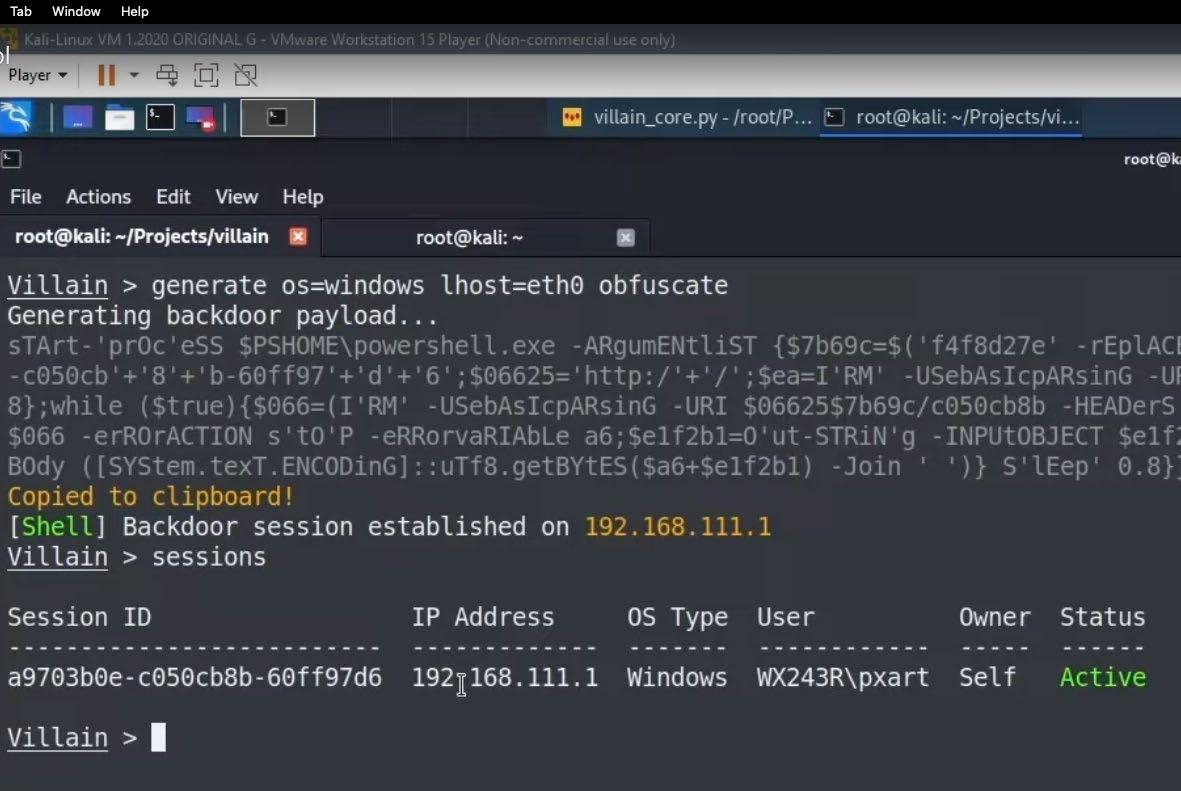Expand the pause button dropdown arrow
Image resolution: width=1181 pixels, height=791 pixels.
(x=134, y=75)
